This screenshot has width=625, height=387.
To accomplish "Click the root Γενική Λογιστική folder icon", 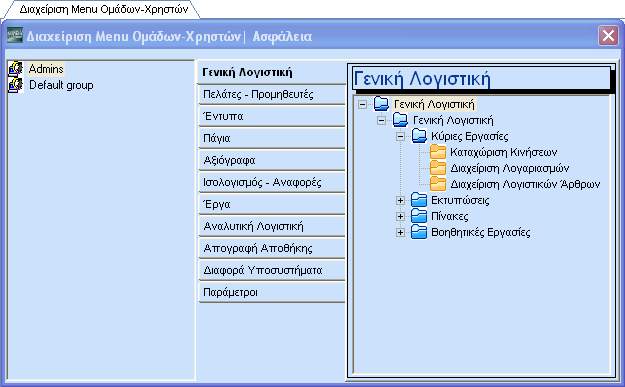I will [x=381, y=104].
